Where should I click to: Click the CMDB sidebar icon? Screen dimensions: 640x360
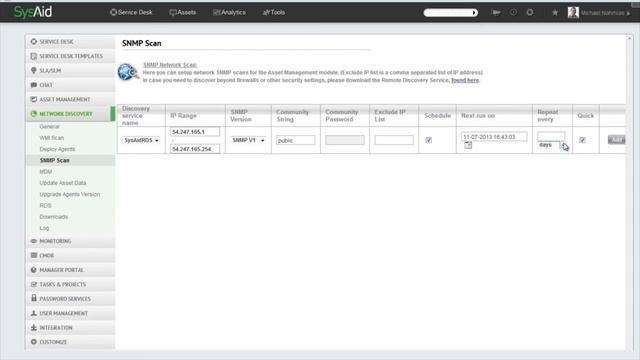[33, 255]
